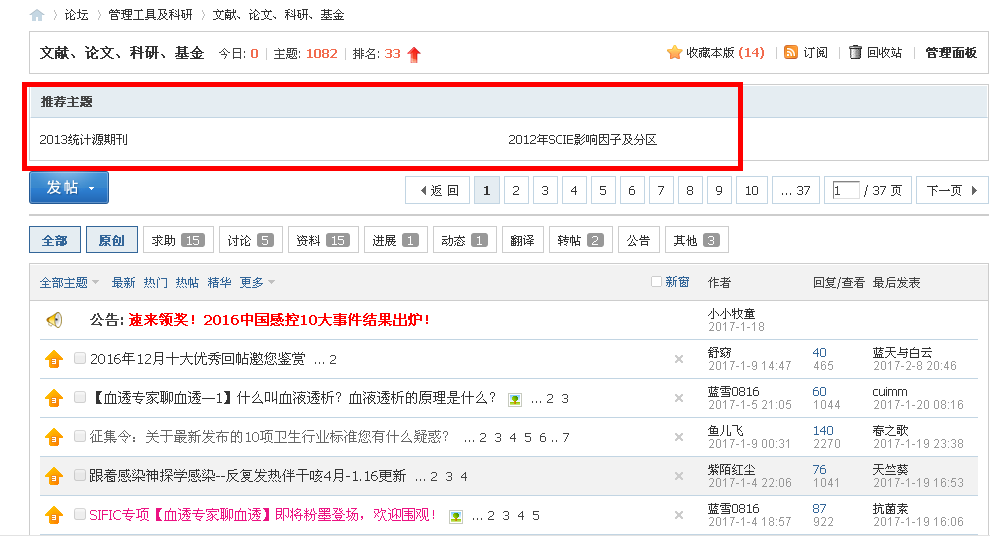Open the 2013统计源期刊 recommended topic
Image resolution: width=990 pixels, height=536 pixels.
coord(84,140)
